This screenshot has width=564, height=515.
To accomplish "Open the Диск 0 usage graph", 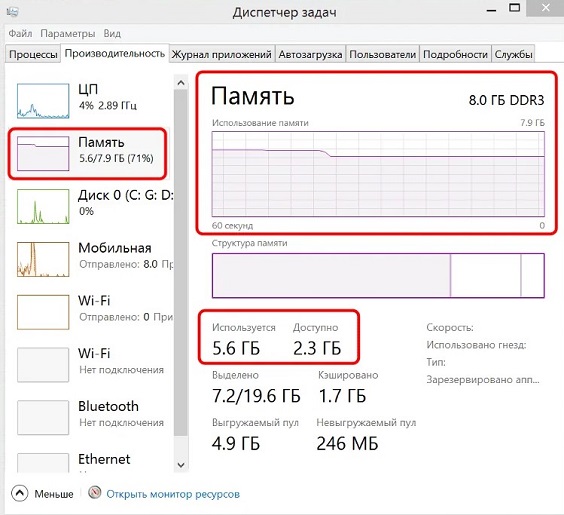I will (x=43, y=206).
